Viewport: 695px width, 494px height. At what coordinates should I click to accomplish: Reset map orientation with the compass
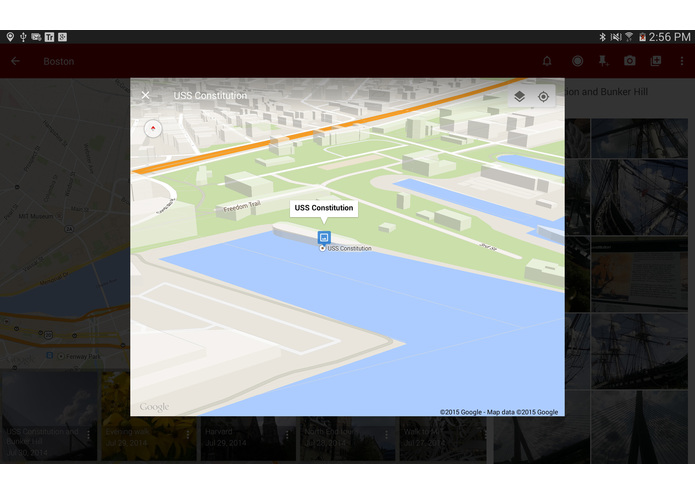tap(153, 129)
